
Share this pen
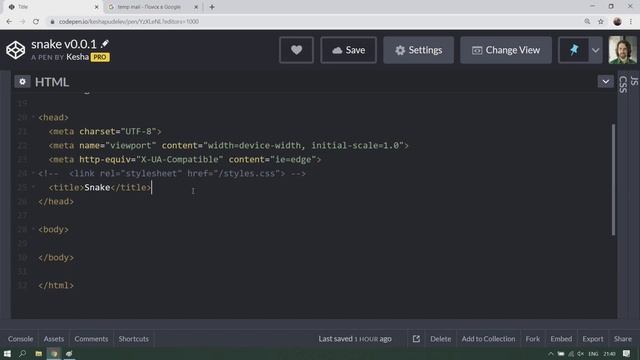click(x=622, y=339)
